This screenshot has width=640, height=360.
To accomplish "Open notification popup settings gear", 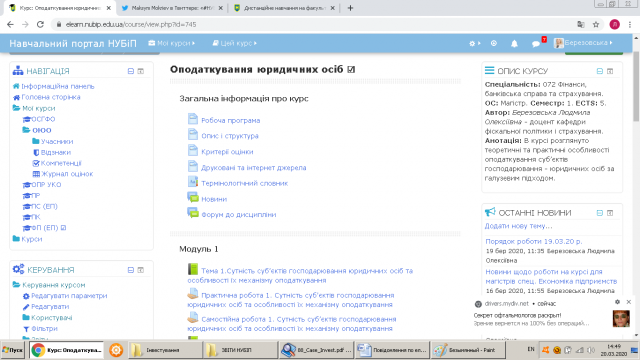I will tap(617, 302).
